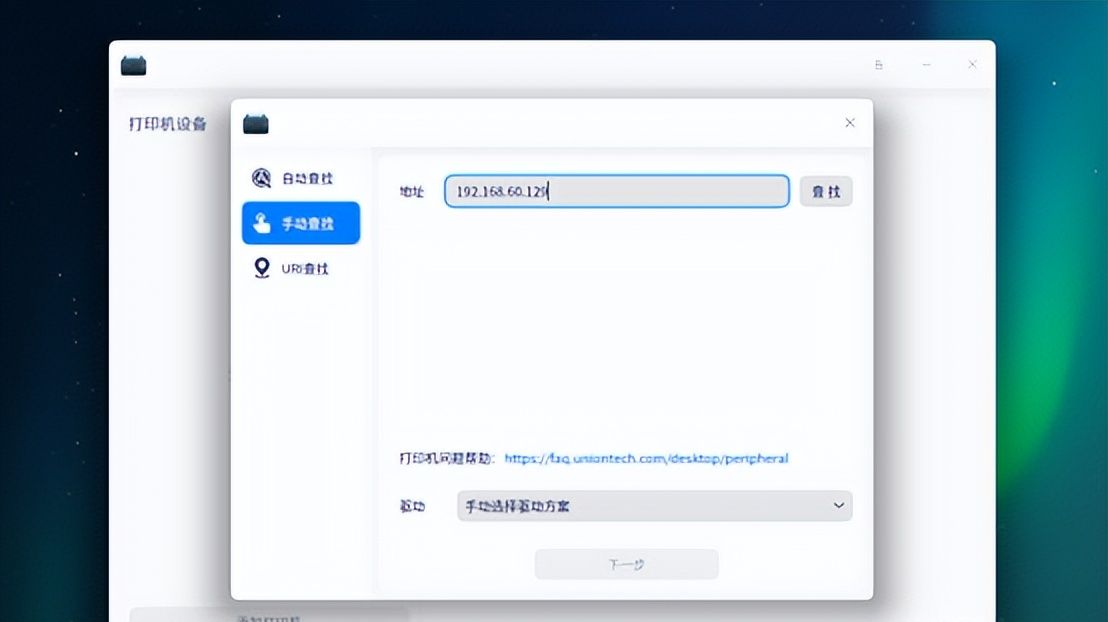This screenshot has height=622, width=1108.
Task: Open the manual driver scheme combo box
Action: [655, 506]
